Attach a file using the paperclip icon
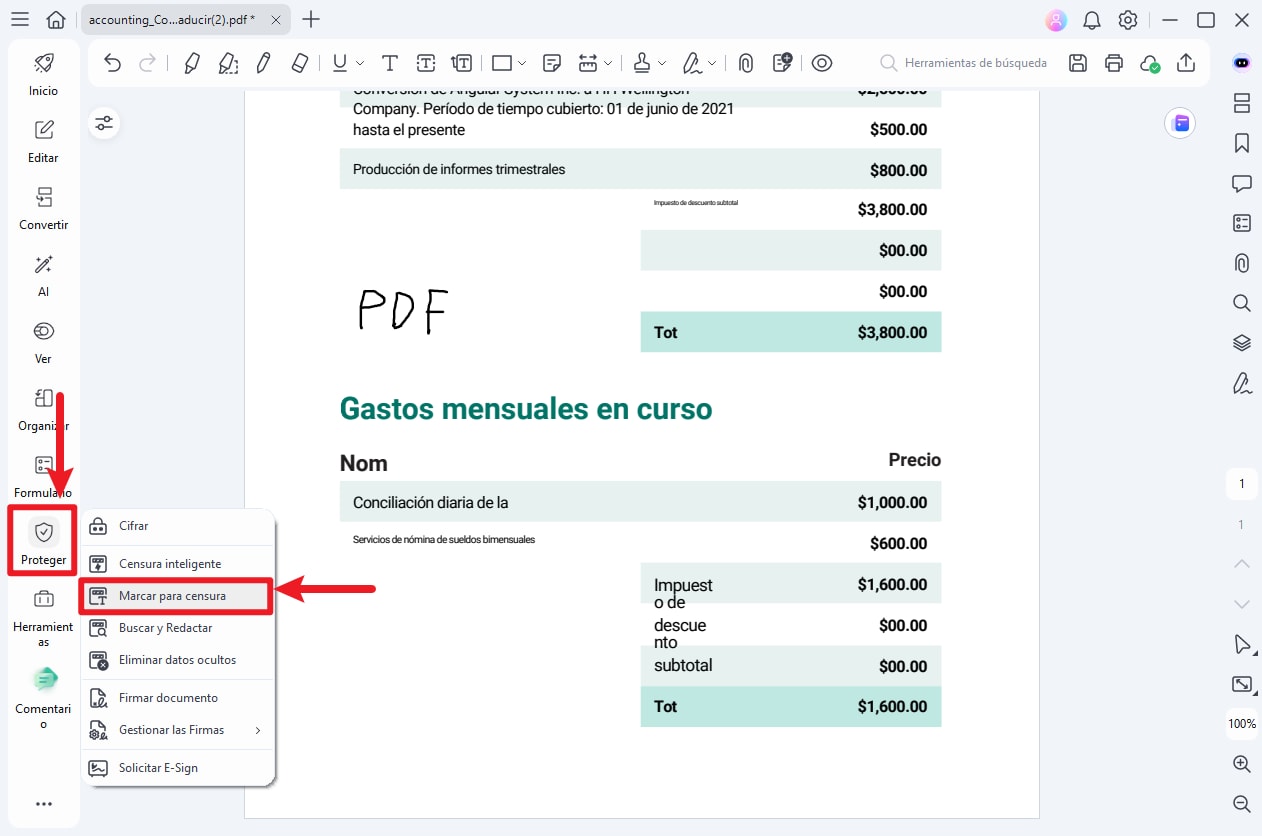1262x836 pixels. tap(745, 62)
